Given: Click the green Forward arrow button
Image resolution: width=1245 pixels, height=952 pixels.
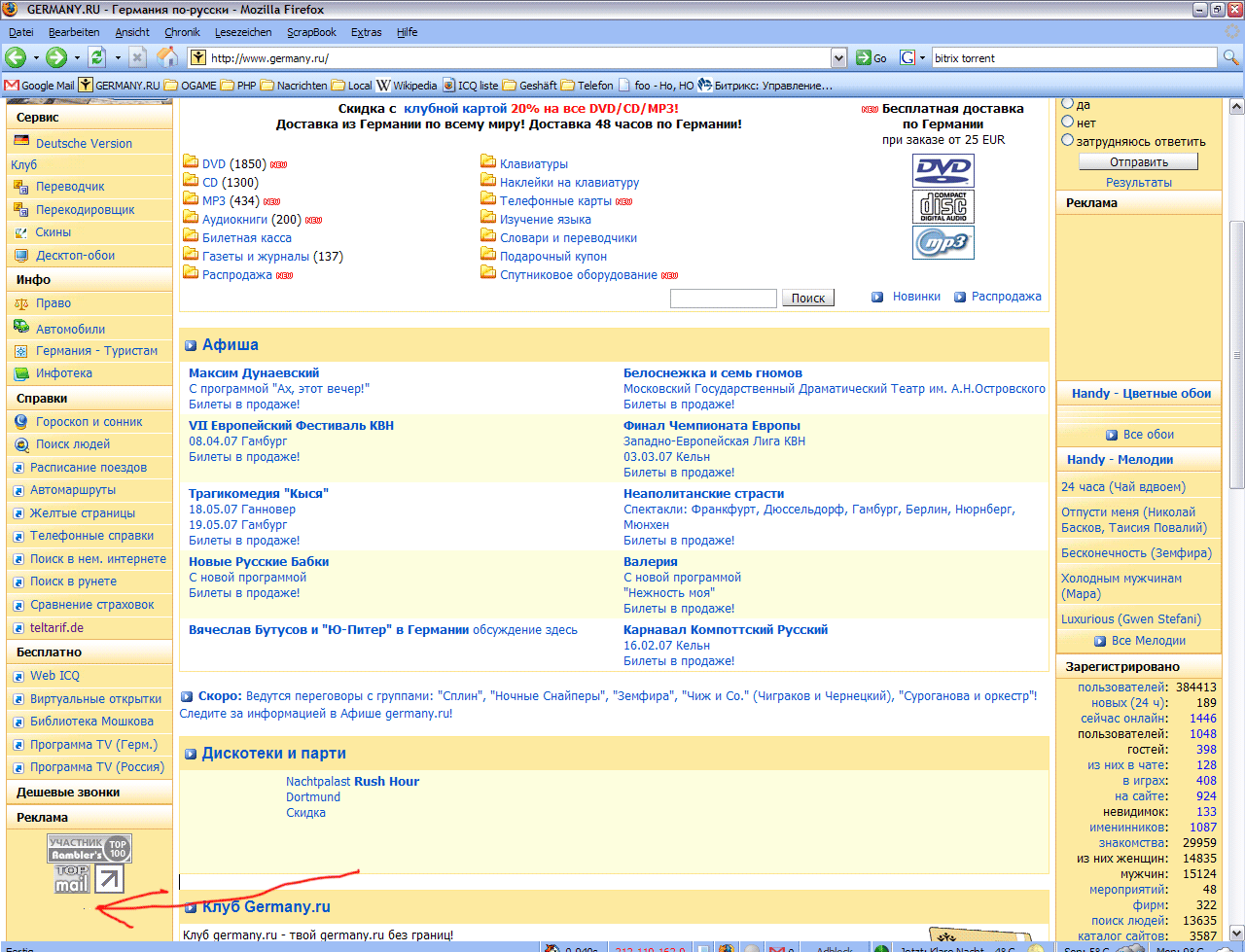Looking at the screenshot, I should tap(56, 57).
